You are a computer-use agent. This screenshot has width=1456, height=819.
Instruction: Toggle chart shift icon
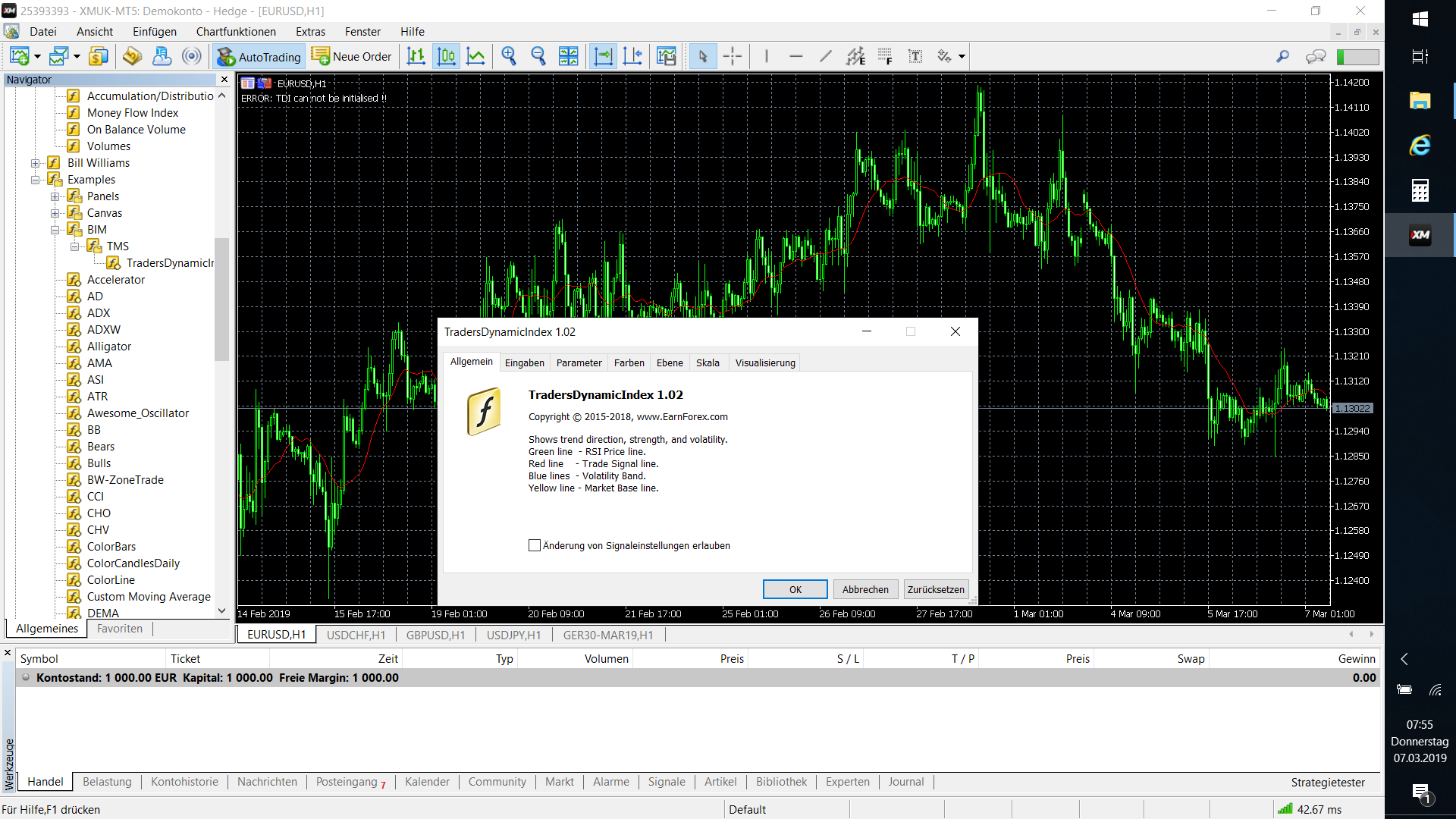[x=632, y=56]
